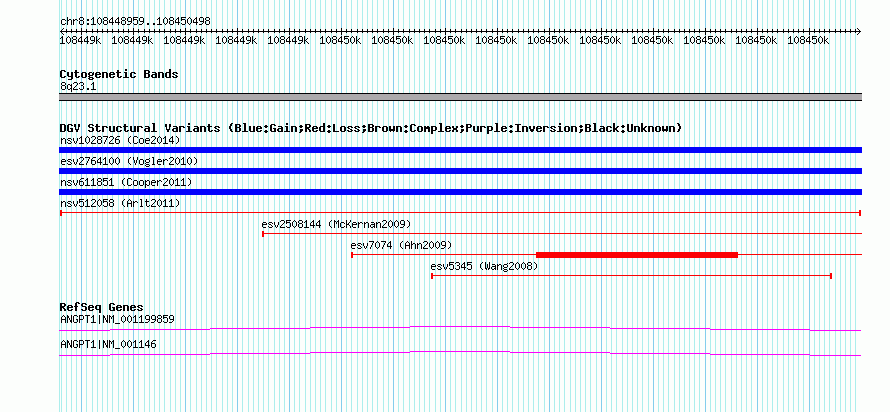Select the esv5345 (Wang2008) red variant line
890x412 pixels.
(x=631, y=276)
